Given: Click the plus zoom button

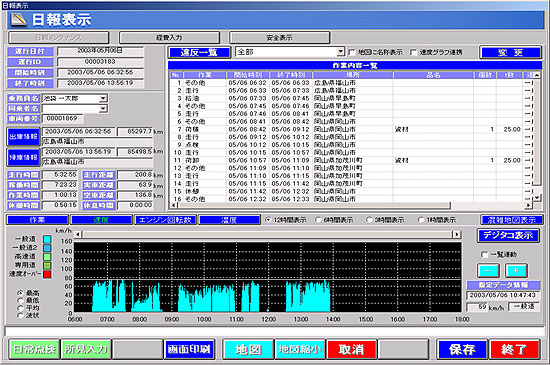Looking at the screenshot, I should [x=516, y=270].
